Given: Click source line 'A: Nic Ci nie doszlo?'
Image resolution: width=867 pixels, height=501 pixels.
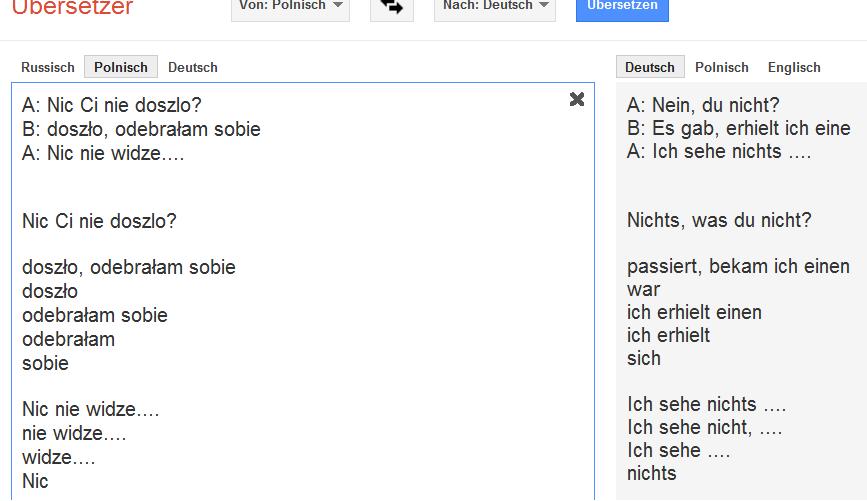Looking at the screenshot, I should 119,105.
